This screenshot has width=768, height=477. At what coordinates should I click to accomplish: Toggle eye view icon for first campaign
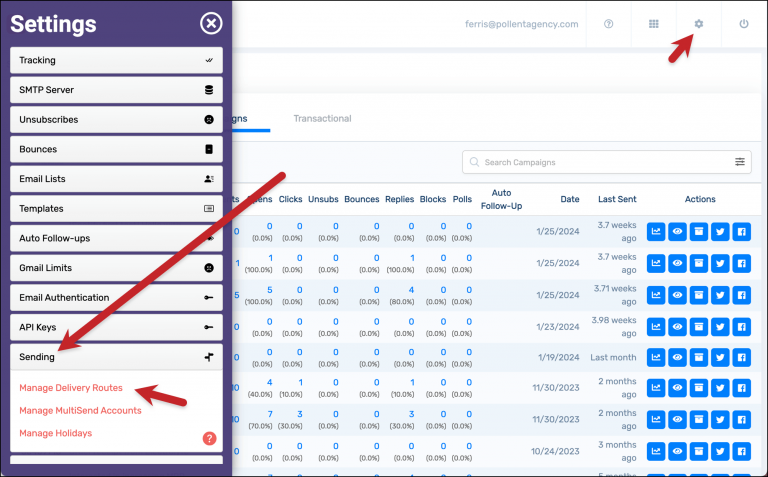point(678,232)
